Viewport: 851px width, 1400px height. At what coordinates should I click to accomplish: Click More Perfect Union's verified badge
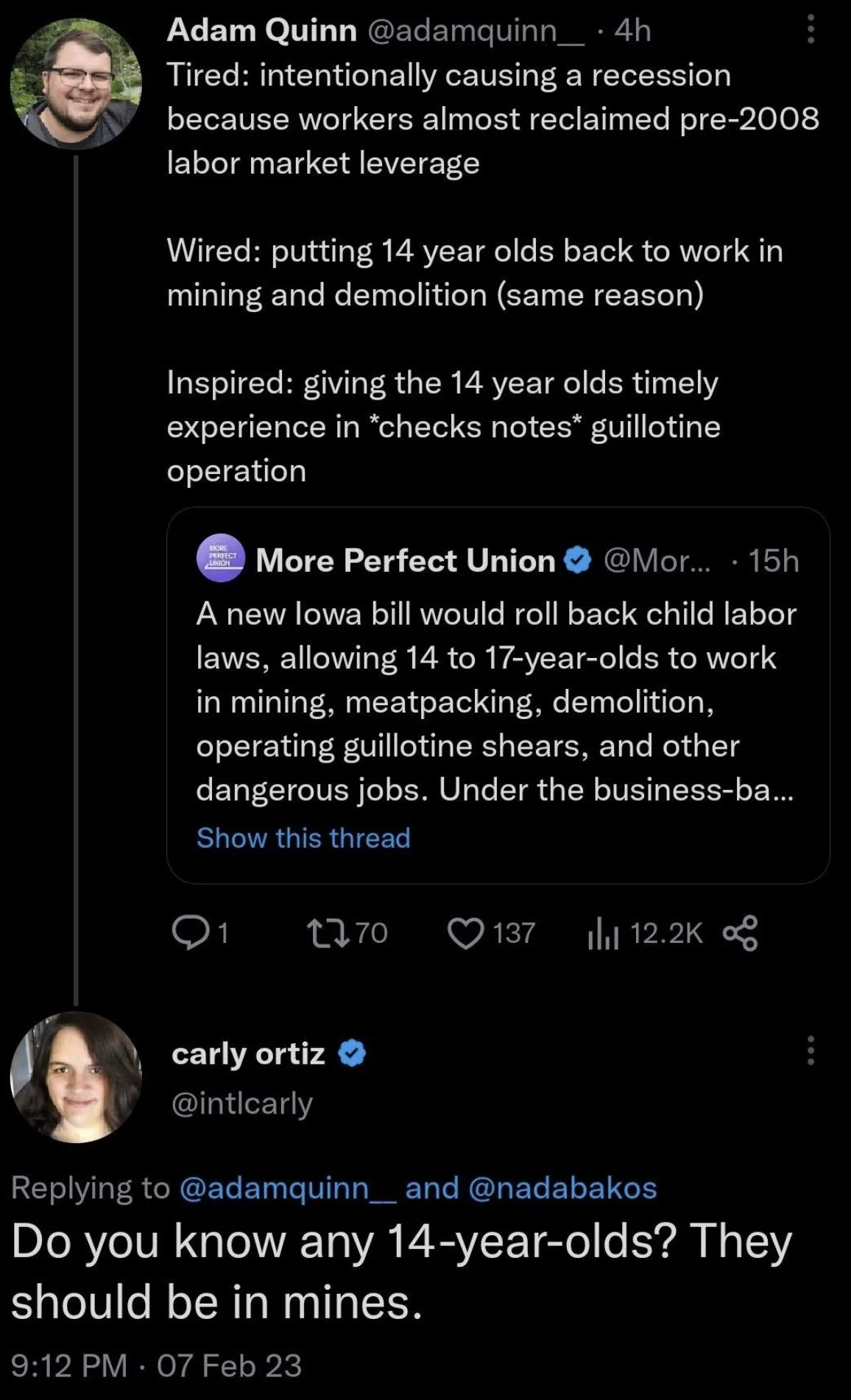click(577, 561)
